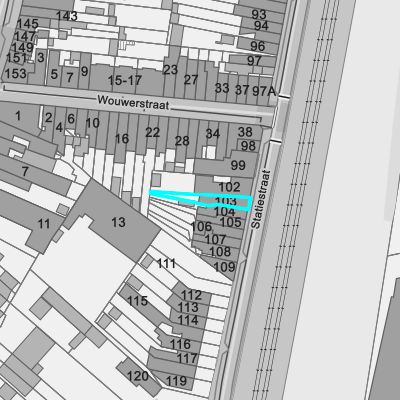Click house number 102

tap(229, 187)
